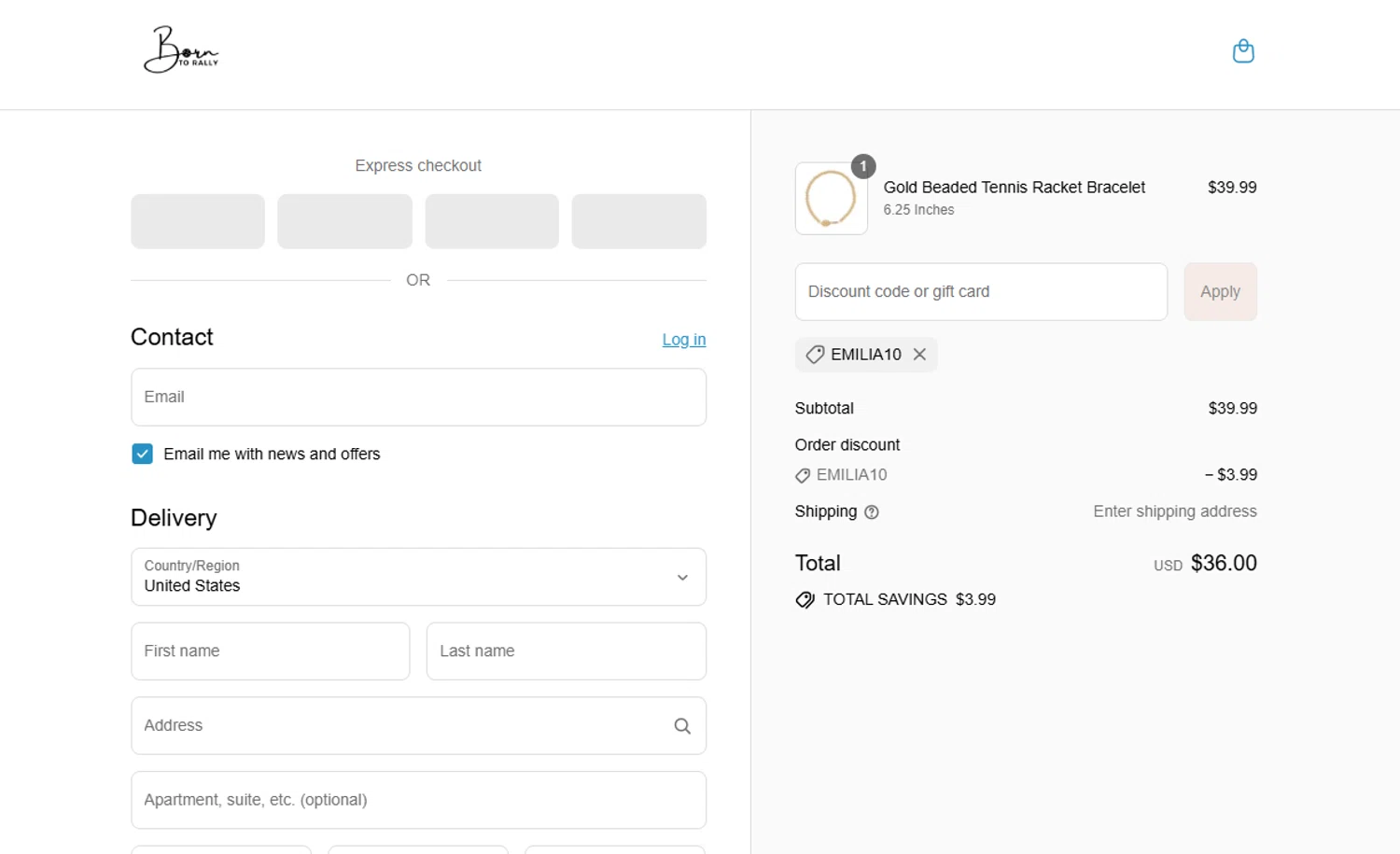This screenshot has width=1400, height=854.
Task: Click the tag icon in the EMILIA10 chip
Action: 815,355
